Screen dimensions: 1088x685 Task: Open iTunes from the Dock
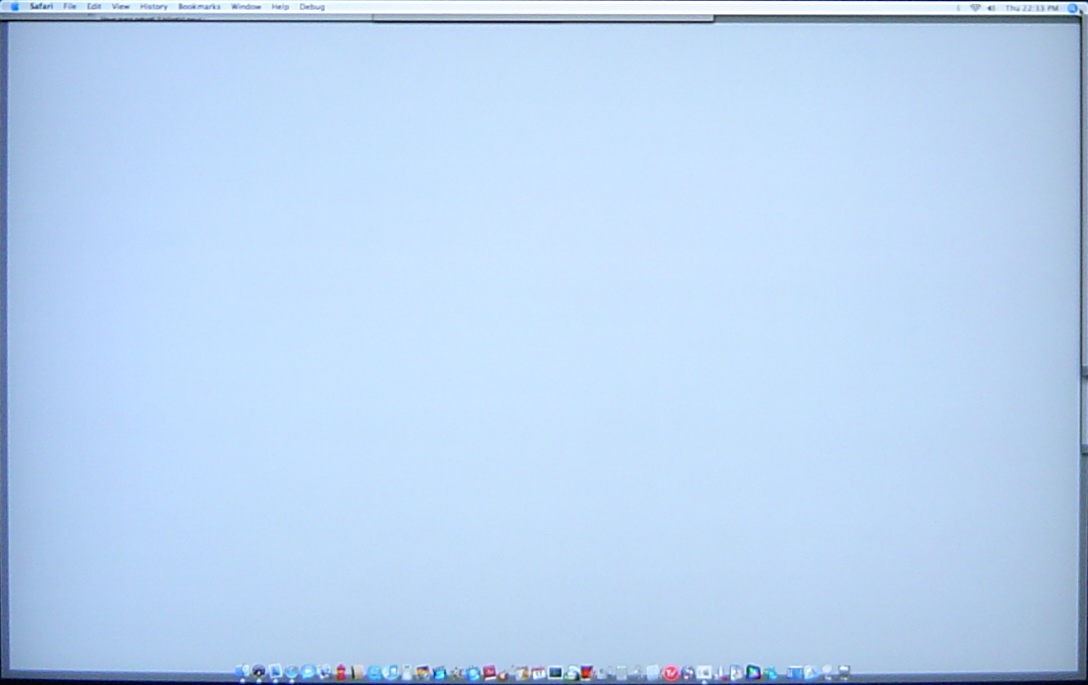(388, 671)
